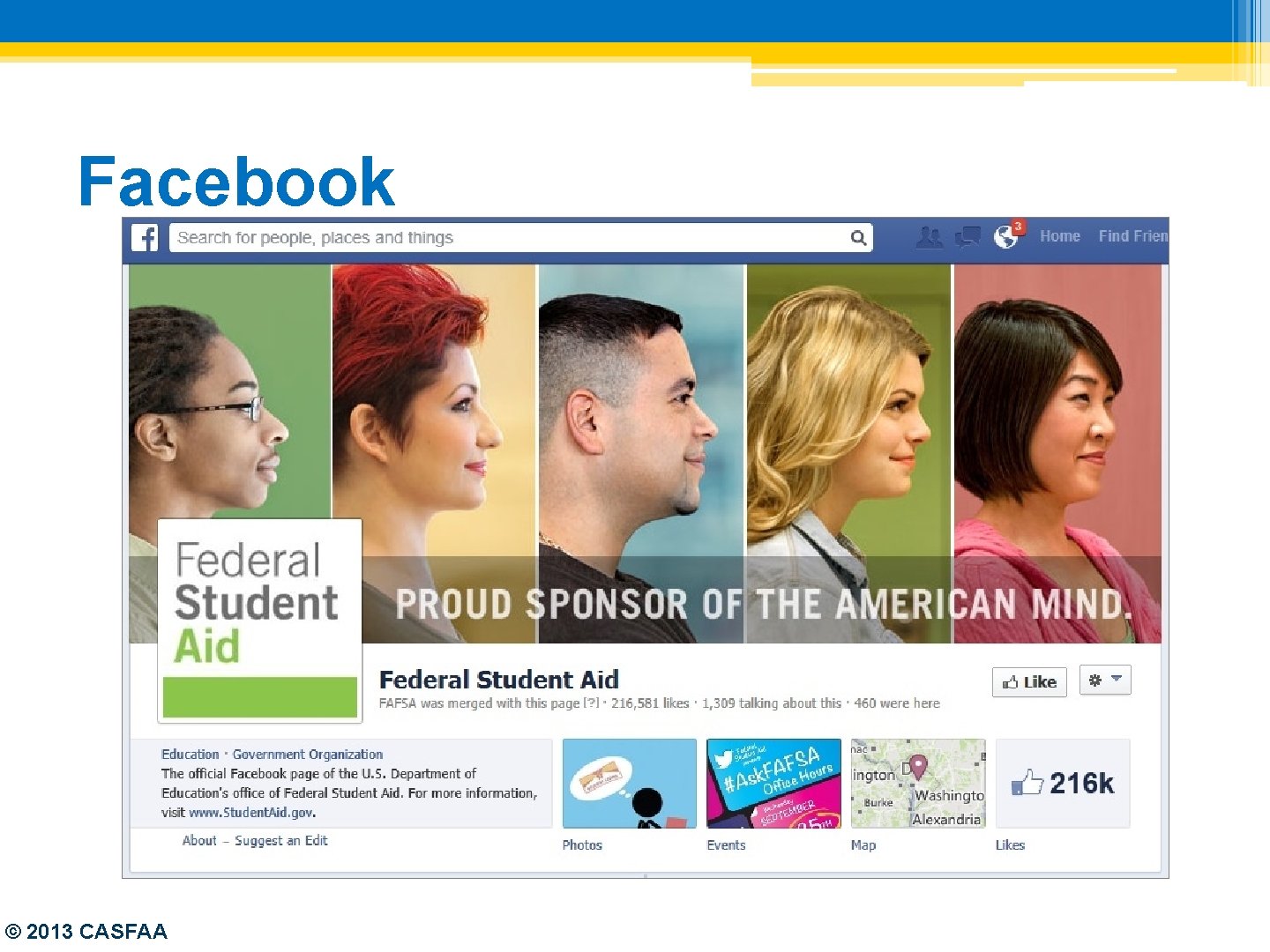The width and height of the screenshot is (1270, 952).
Task: Open the messages icon
Action: pyautogui.click(x=967, y=237)
